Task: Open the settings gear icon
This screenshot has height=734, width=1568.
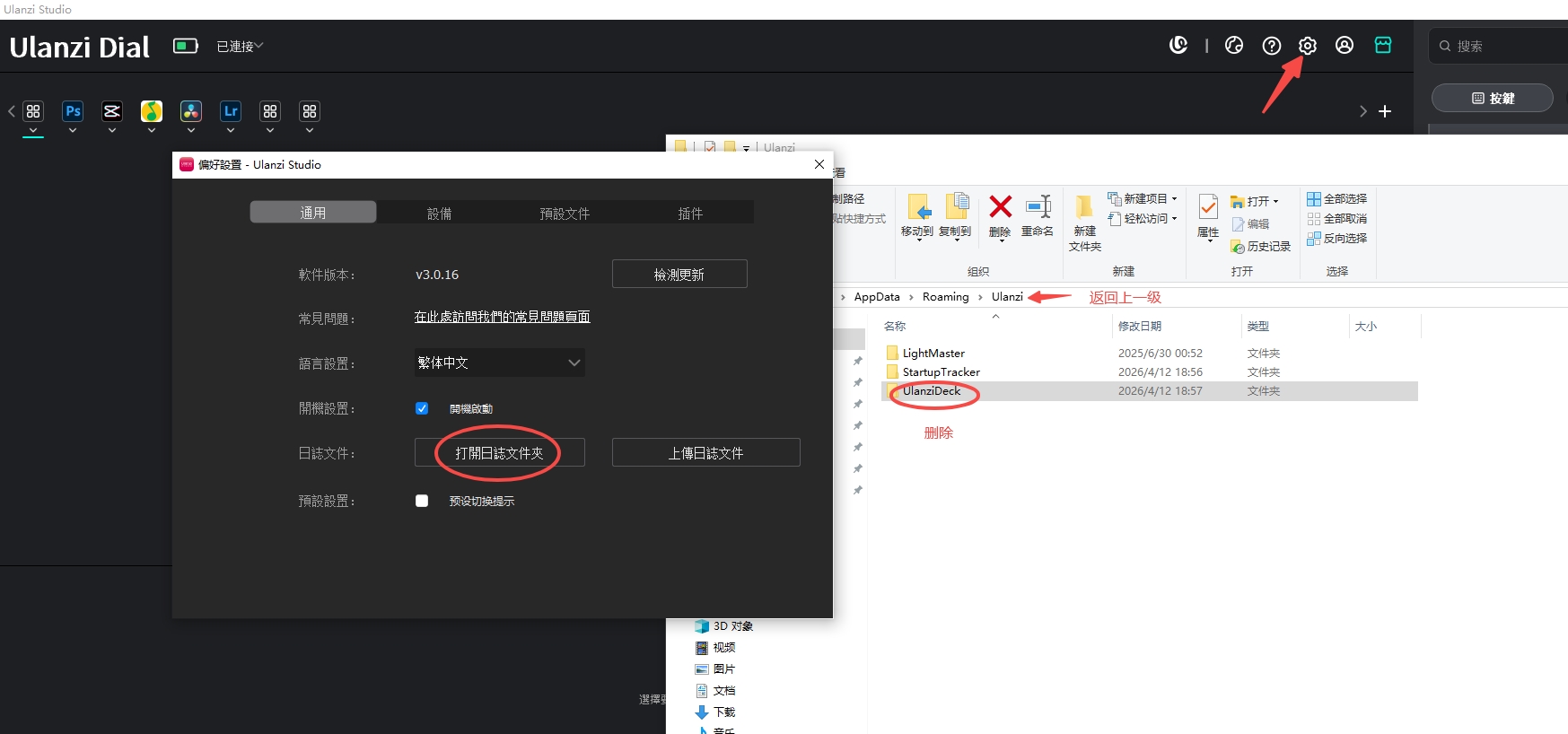Action: click(x=1308, y=45)
